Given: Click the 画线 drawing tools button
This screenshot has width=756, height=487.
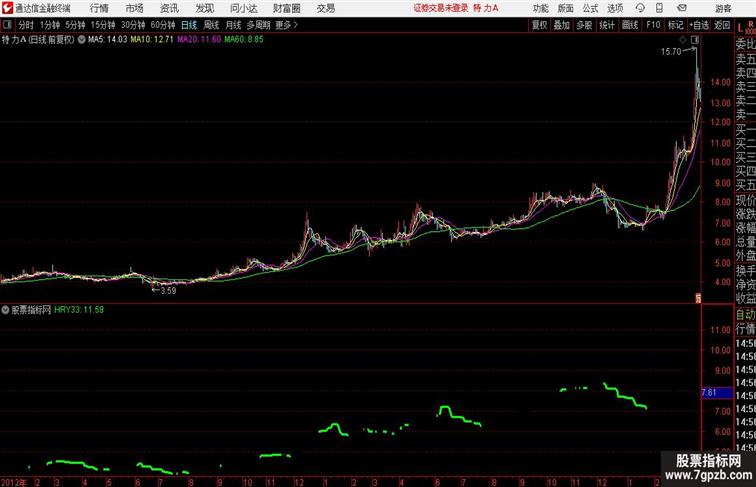Looking at the screenshot, I should coord(630,25).
